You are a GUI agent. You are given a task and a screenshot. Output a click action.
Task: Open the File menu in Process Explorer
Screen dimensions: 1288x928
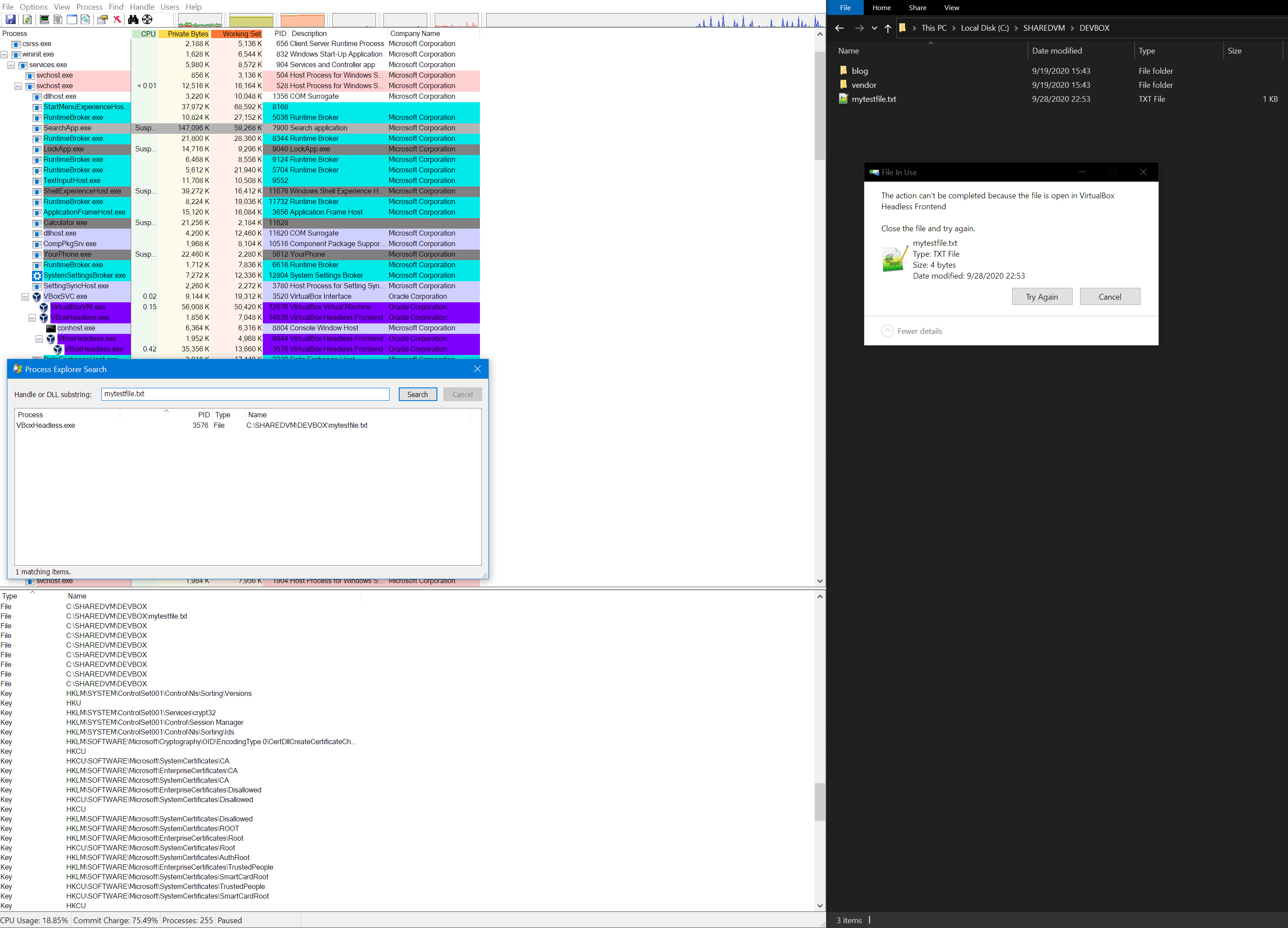[x=8, y=7]
